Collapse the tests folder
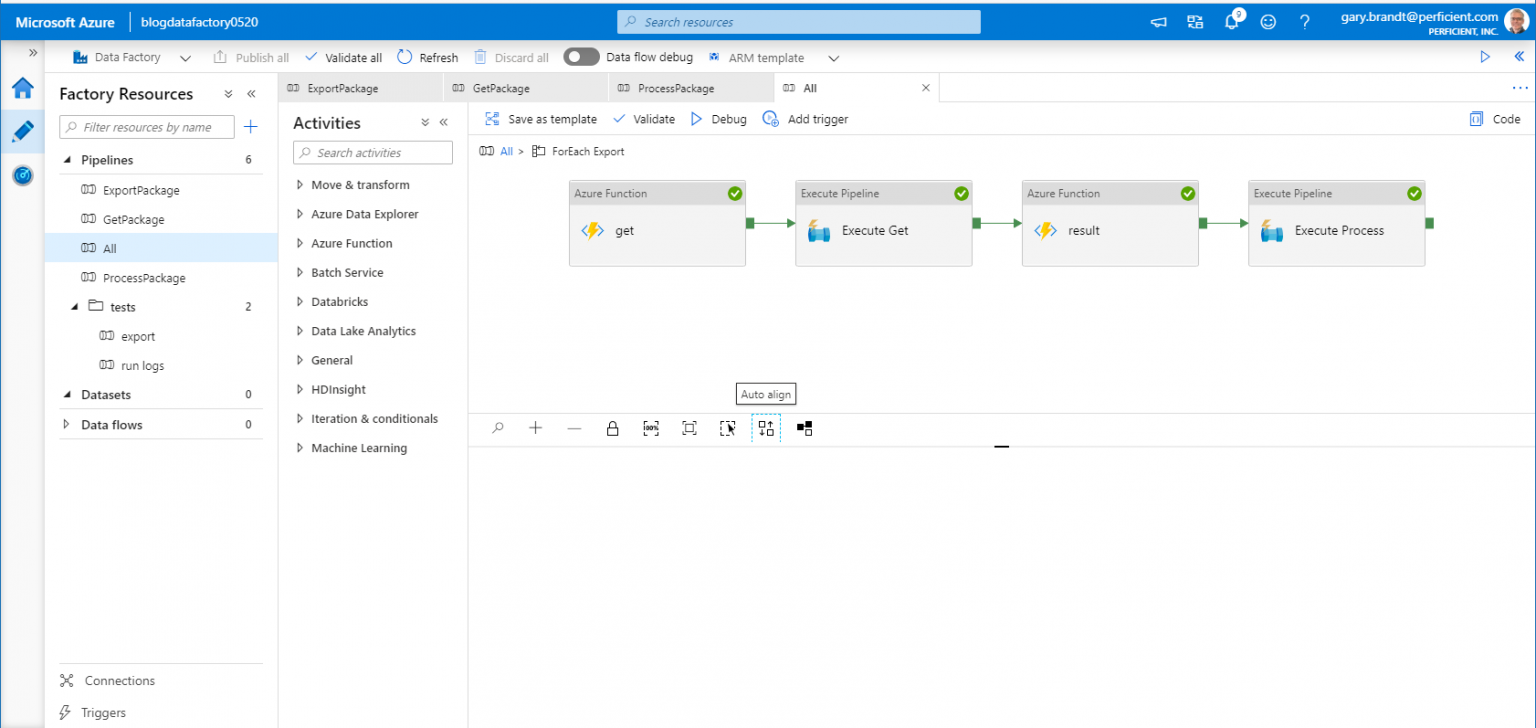 pos(75,307)
